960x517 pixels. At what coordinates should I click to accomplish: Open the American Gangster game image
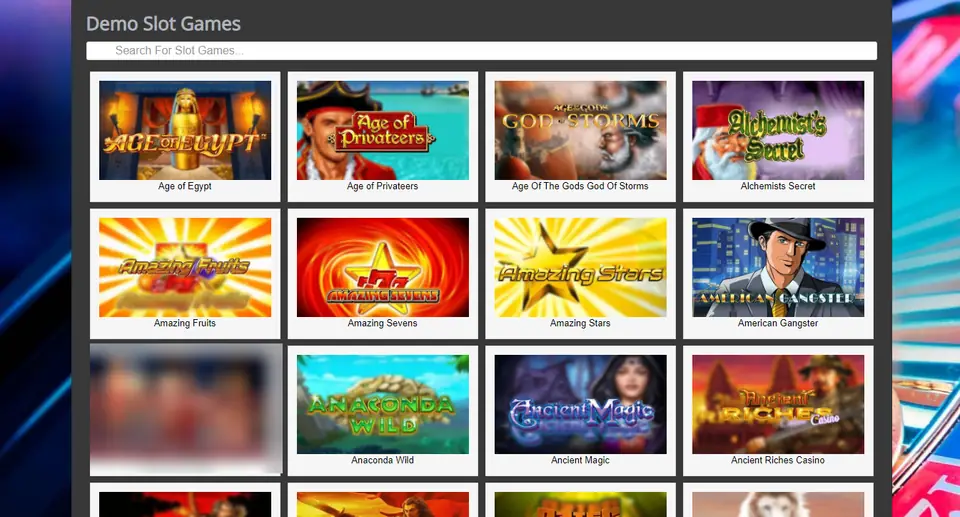(778, 268)
